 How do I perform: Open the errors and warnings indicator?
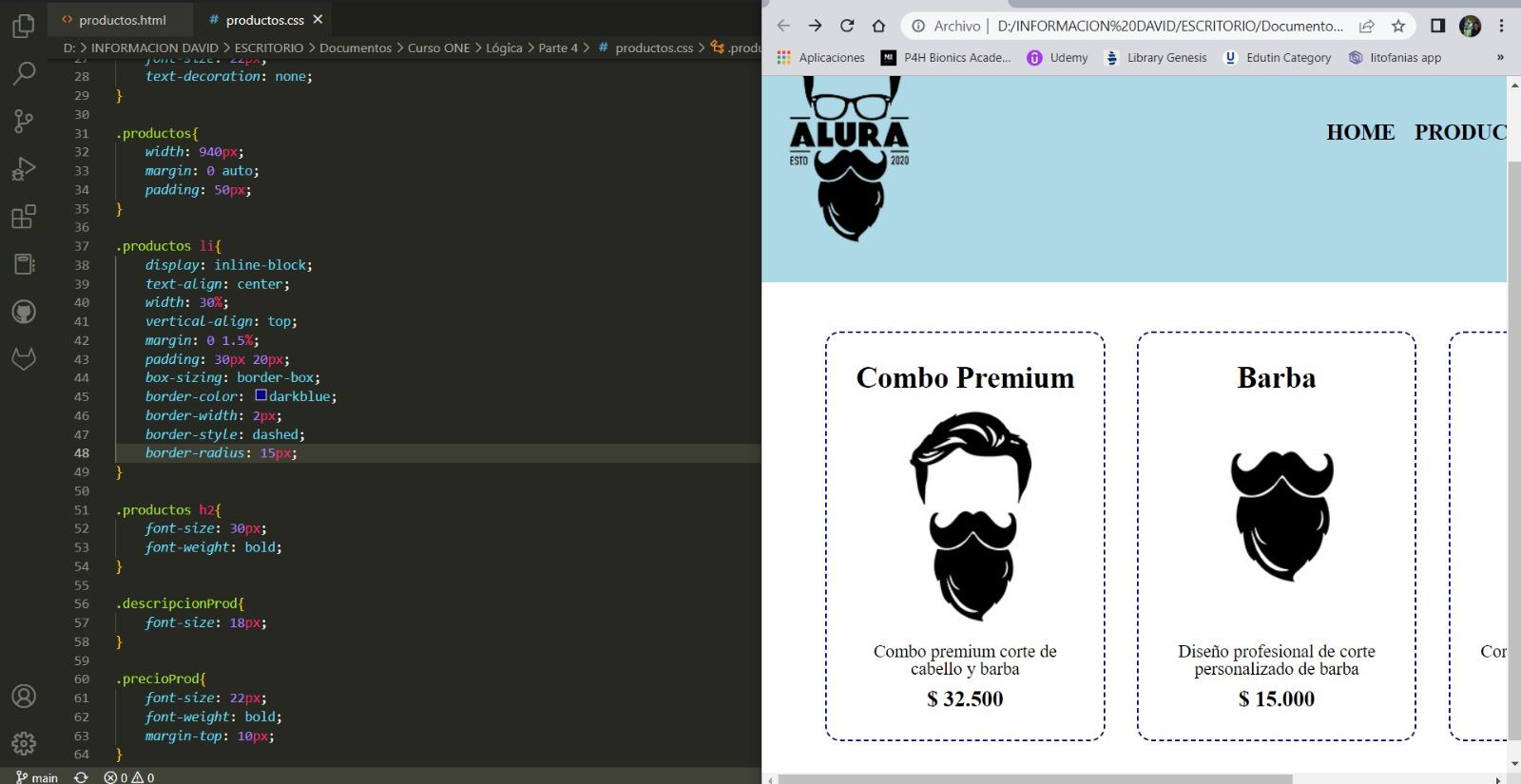128,777
